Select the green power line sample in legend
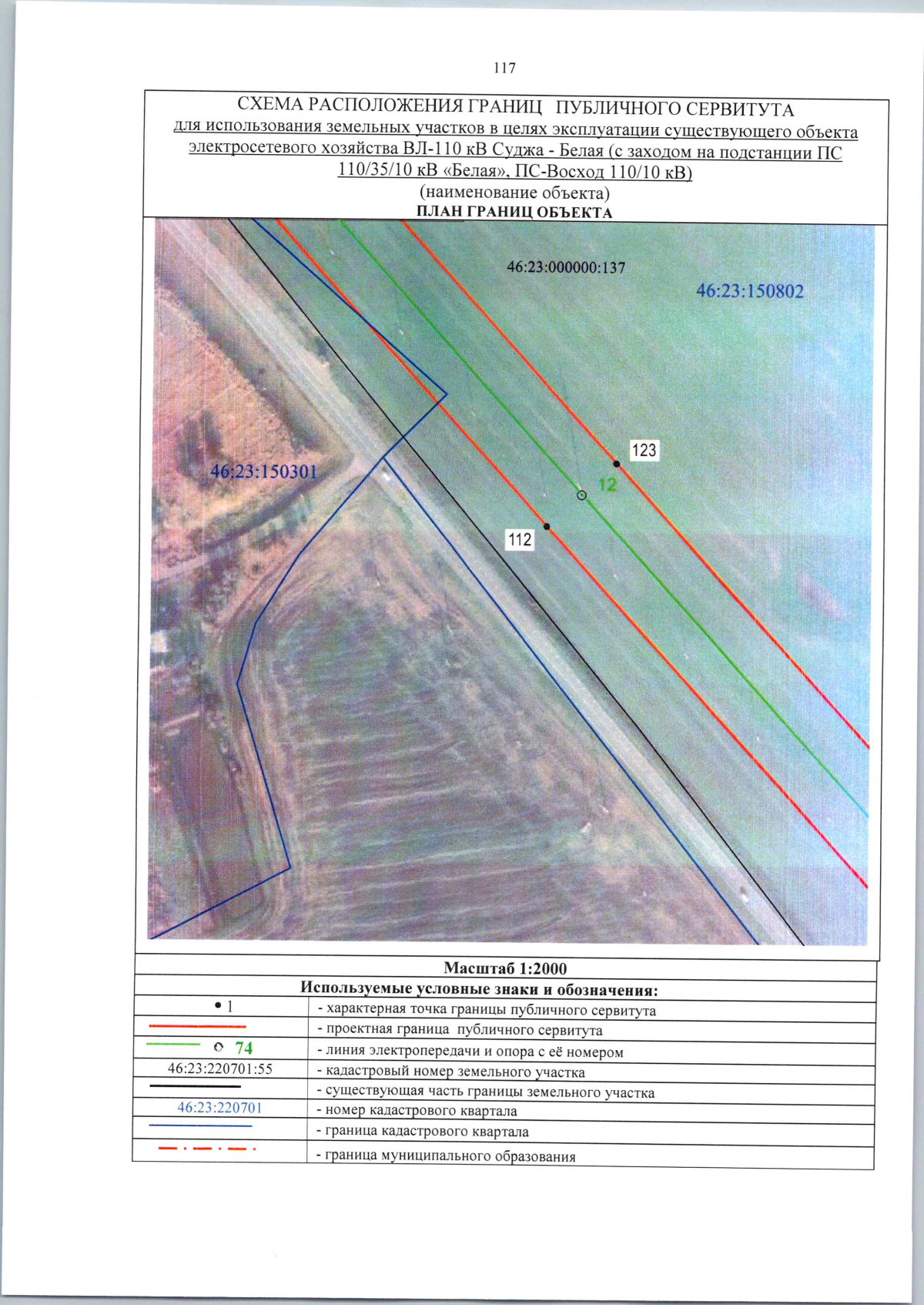Screen dimensions: 924x1305 point(172,1045)
